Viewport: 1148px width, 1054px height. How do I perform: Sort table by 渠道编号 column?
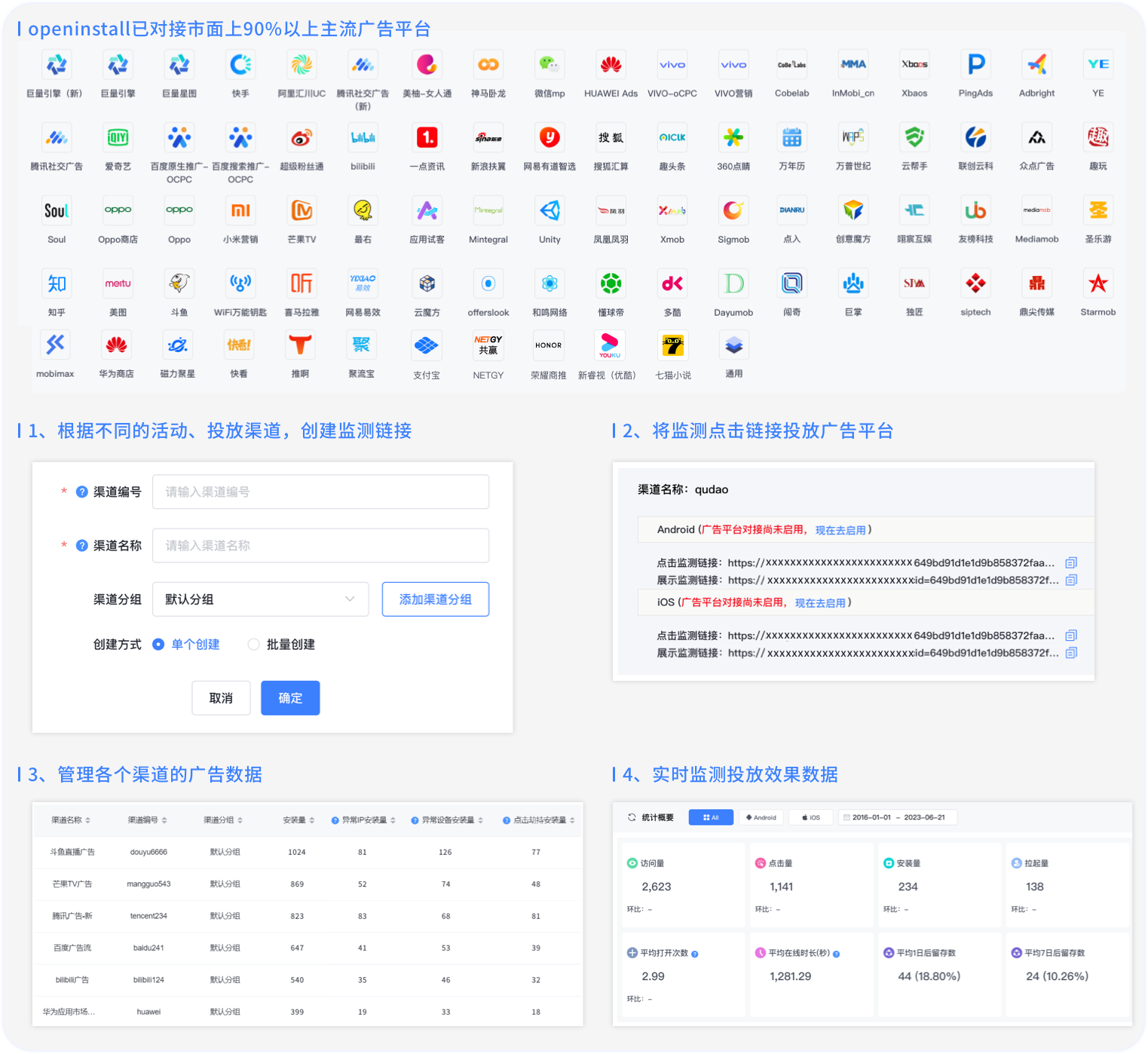[164, 820]
